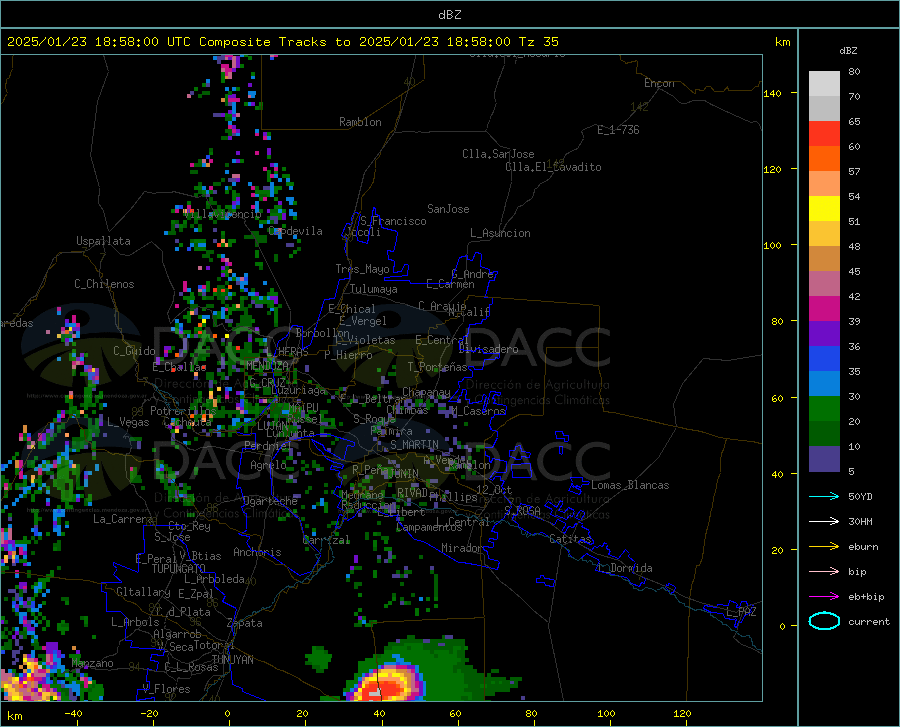Click the Uspallata map label
Screen dimensions: 900x727
pyautogui.click(x=103, y=241)
